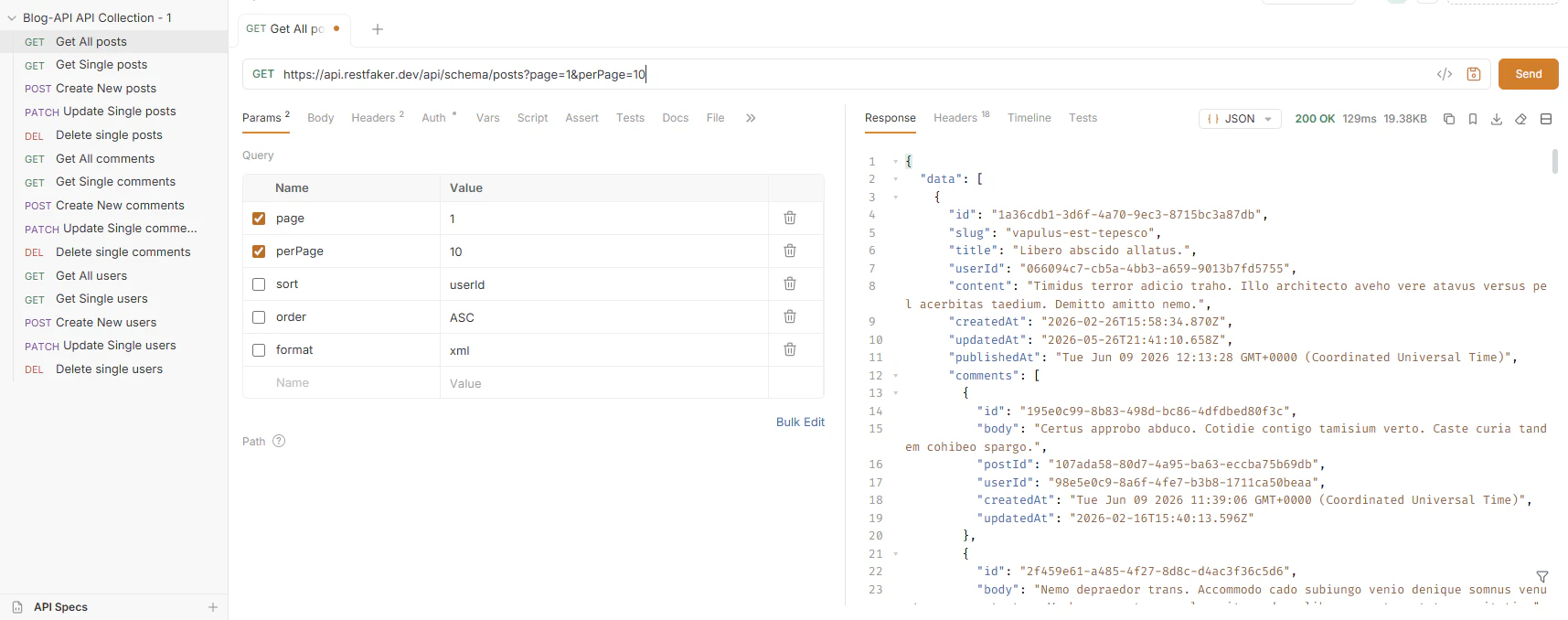Show more request tabs via chevron

tap(751, 118)
